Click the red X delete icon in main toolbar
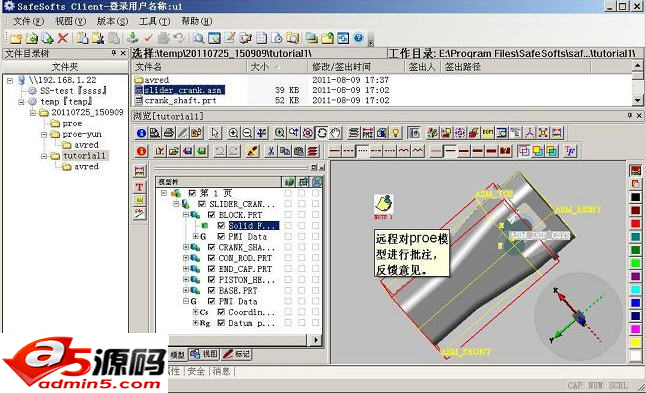The image size is (646, 393). coord(63,38)
